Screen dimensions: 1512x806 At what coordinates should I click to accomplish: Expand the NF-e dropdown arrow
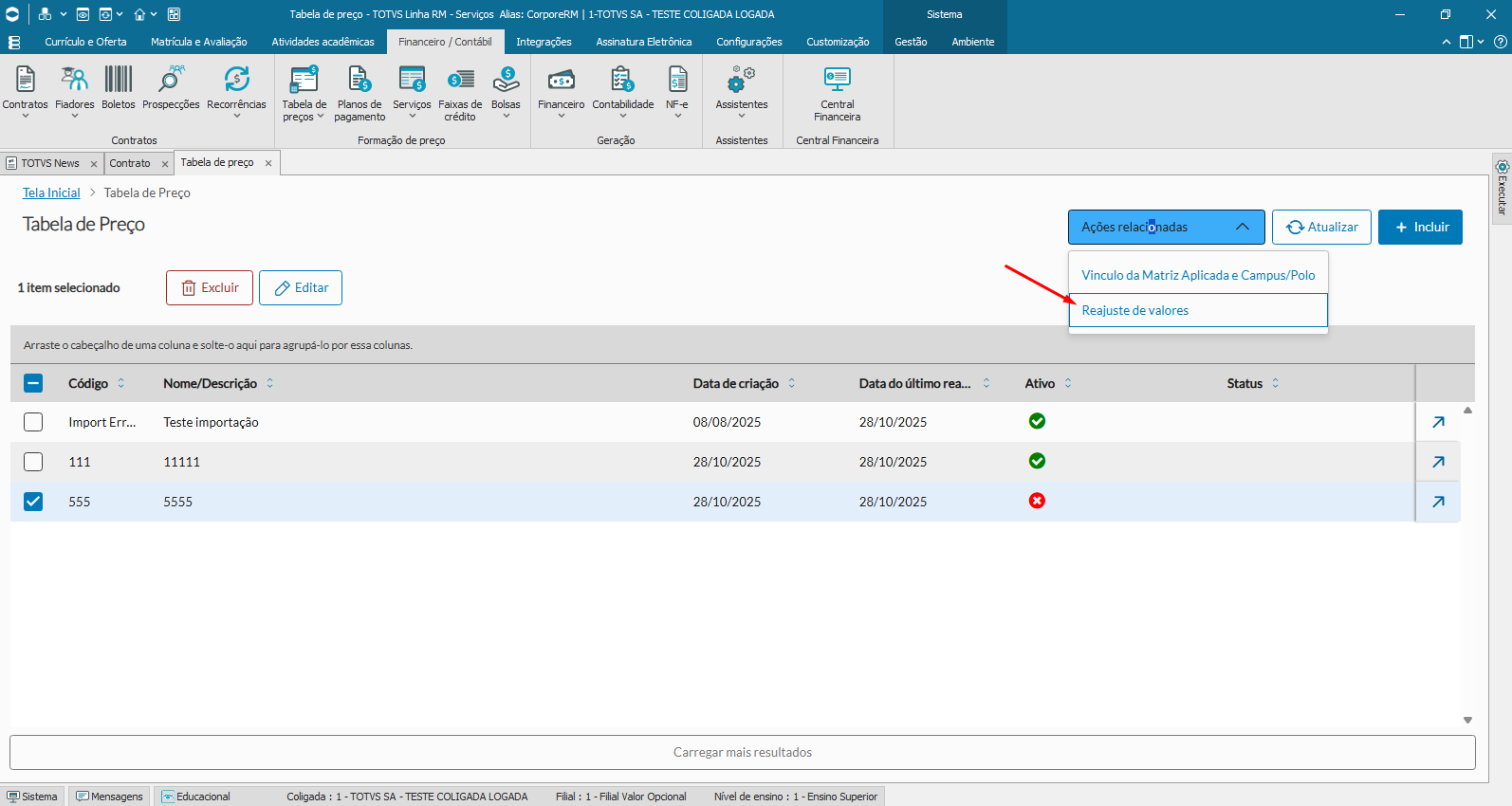[x=677, y=117]
